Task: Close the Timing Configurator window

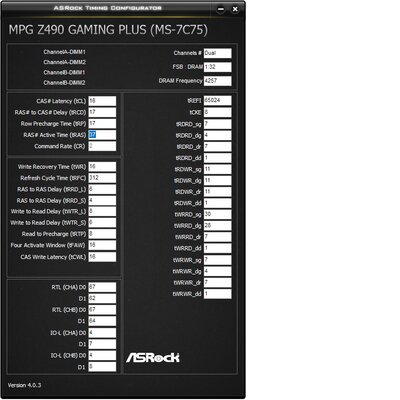Action: [235, 9]
